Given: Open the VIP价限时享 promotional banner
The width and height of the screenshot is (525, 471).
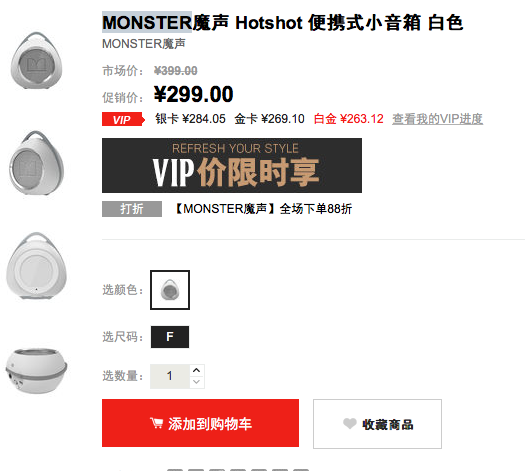Looking at the screenshot, I should [x=232, y=165].
